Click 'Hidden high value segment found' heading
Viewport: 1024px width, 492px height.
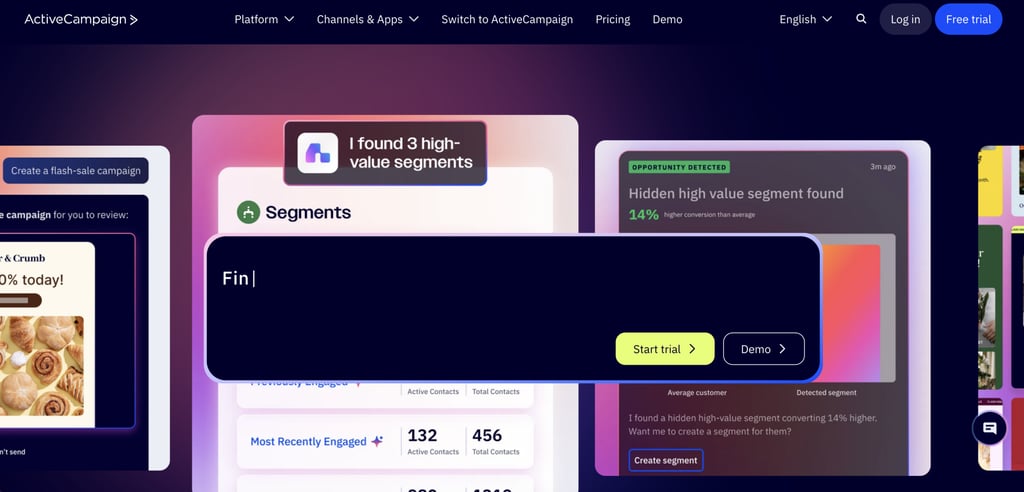point(736,193)
